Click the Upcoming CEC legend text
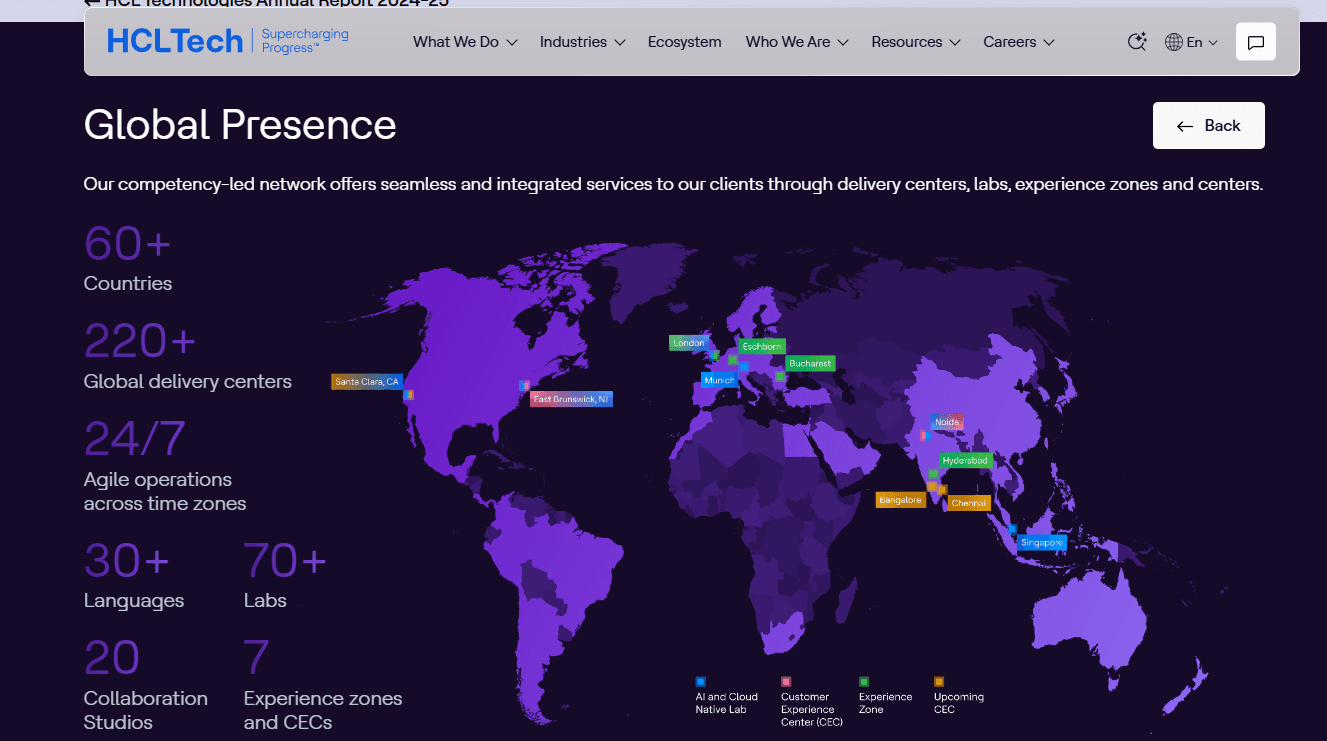The image size is (1327, 741). pyautogui.click(x=959, y=703)
